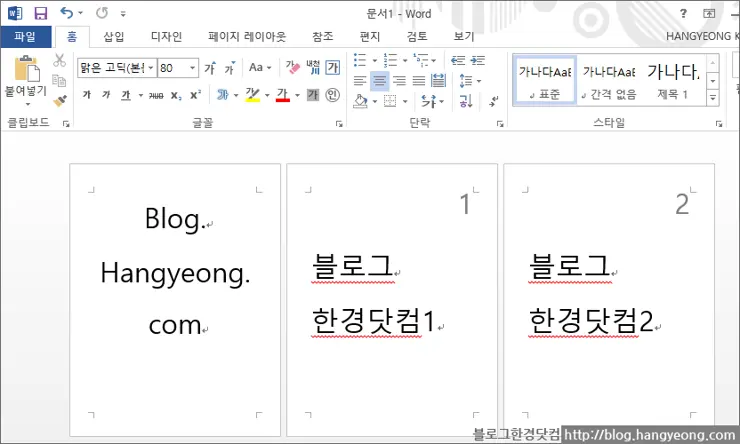Image resolution: width=740 pixels, height=444 pixels.
Task: Align text left
Action: pyautogui.click(x=360, y=81)
